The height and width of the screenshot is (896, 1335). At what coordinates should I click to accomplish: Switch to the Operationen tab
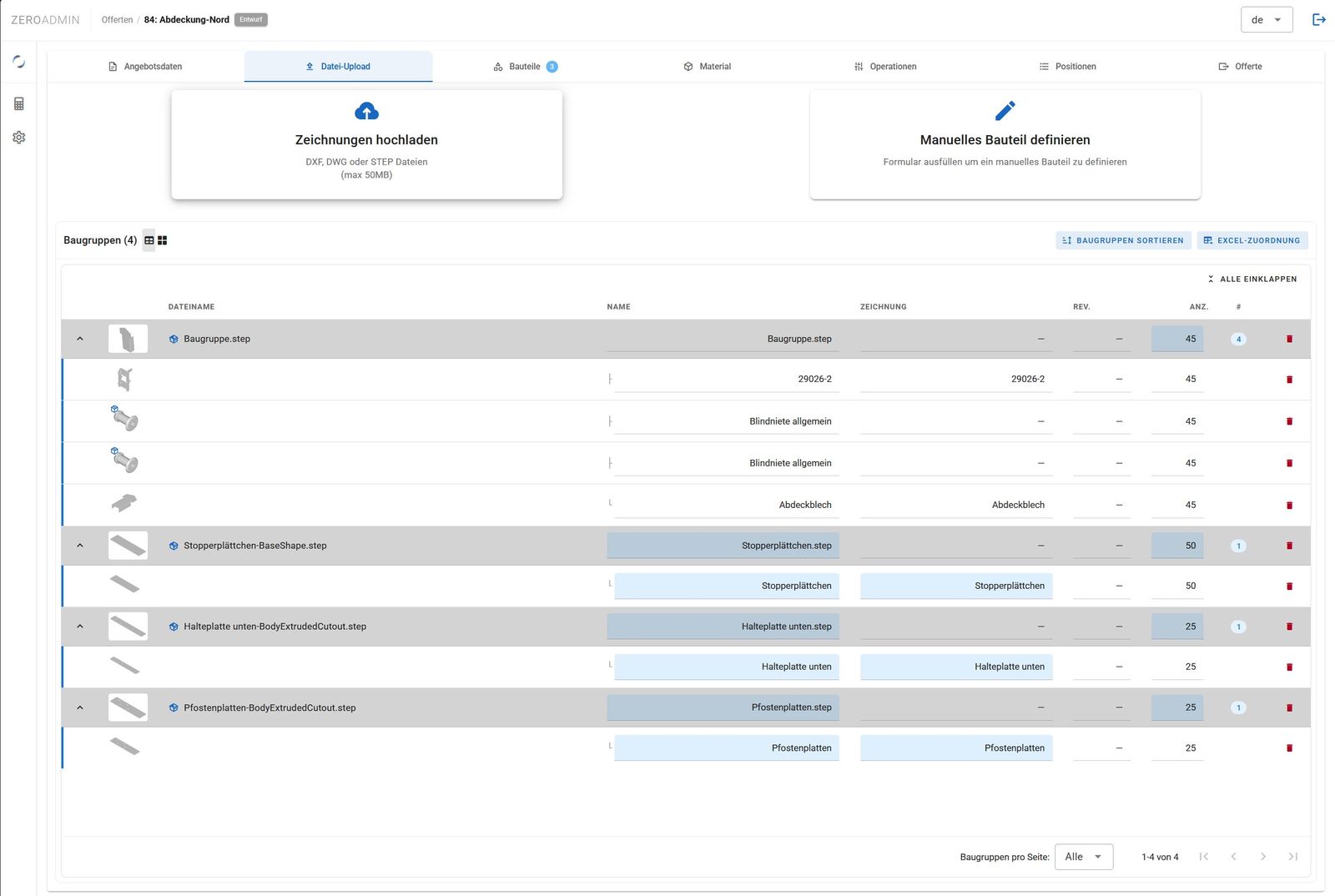(885, 67)
